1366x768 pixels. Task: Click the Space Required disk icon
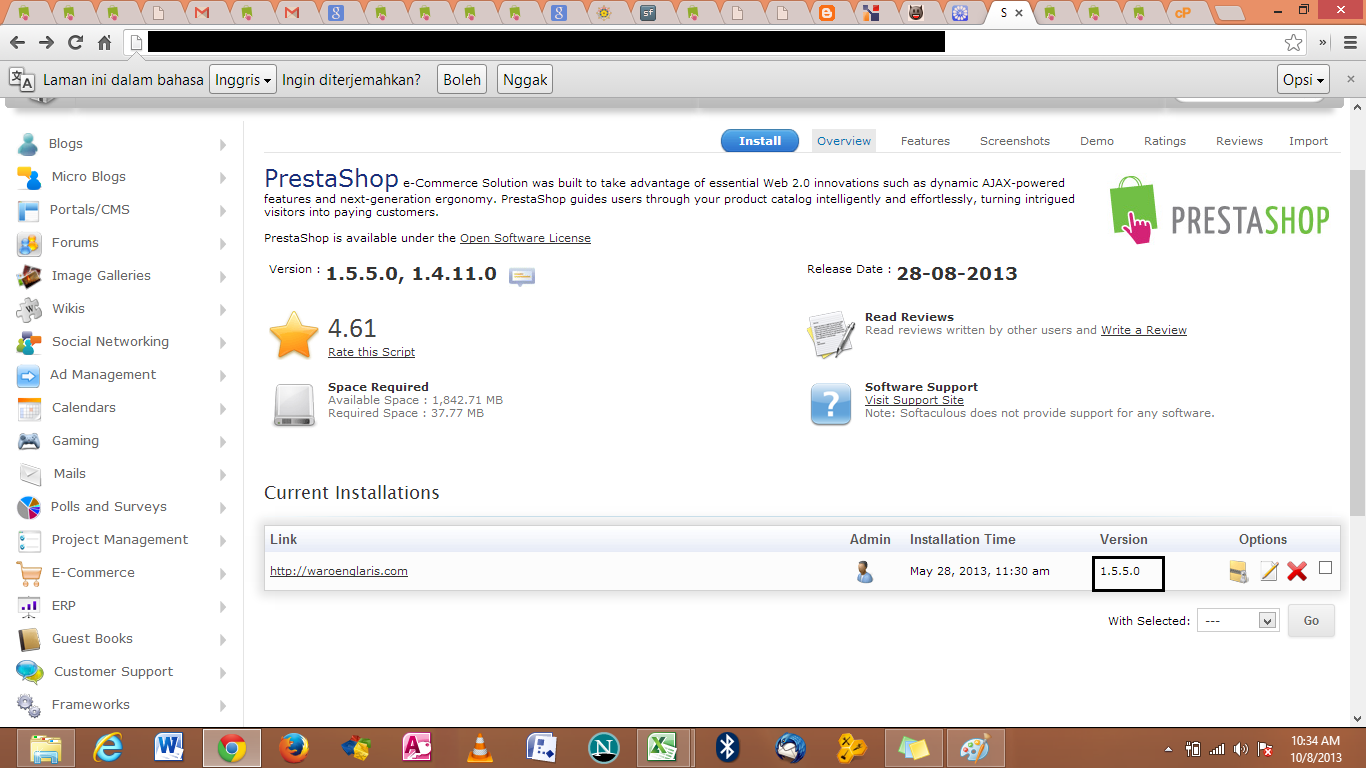[294, 405]
